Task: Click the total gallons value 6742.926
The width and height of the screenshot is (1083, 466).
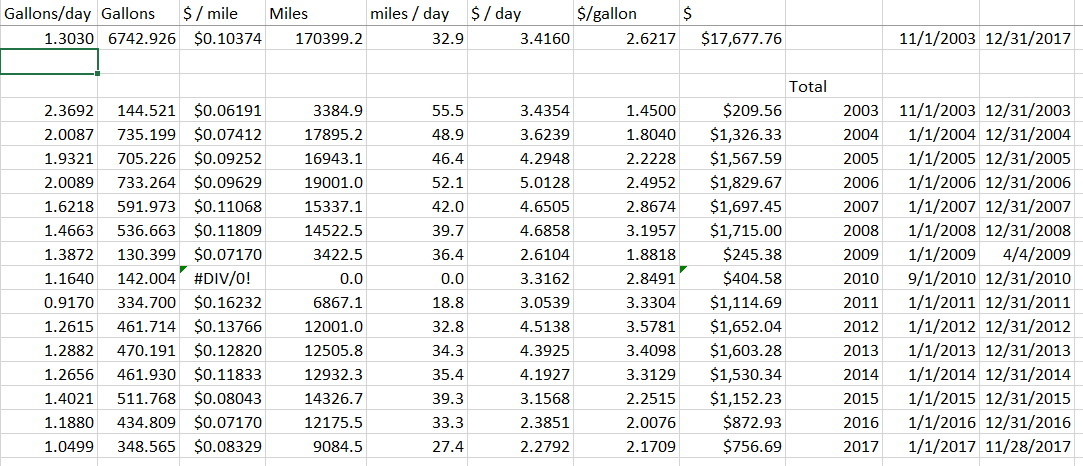Action: 140,38
